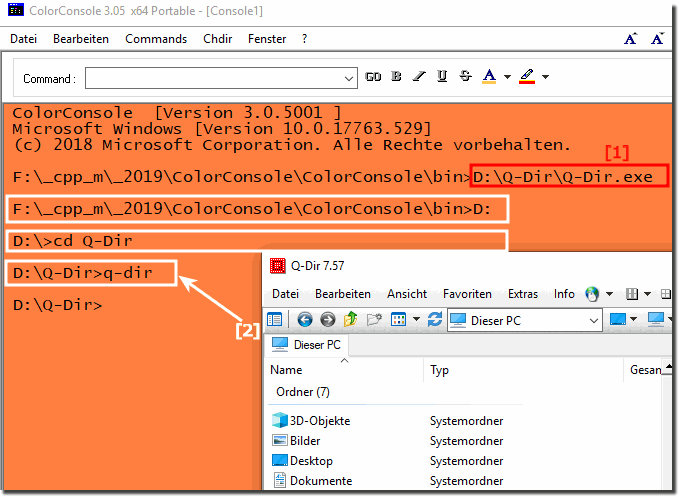
Task: Open the Commands menu
Action: pos(156,39)
